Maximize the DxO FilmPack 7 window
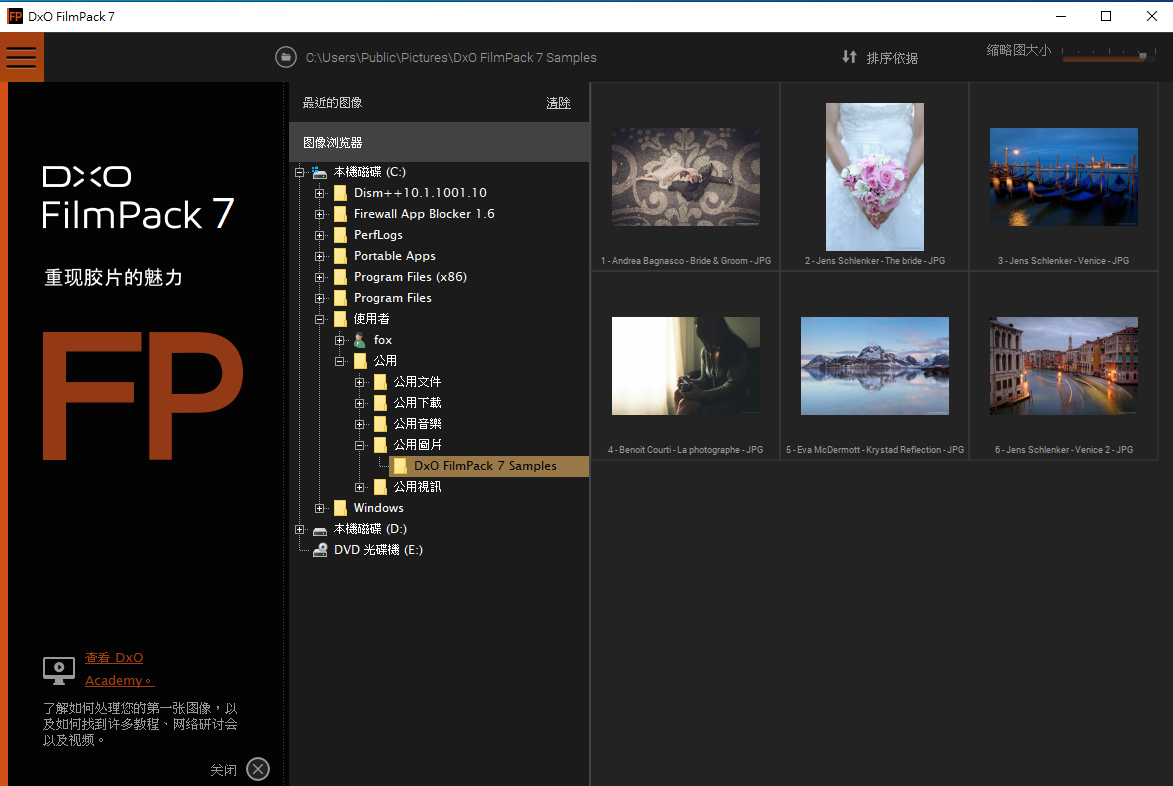 pyautogui.click(x=1106, y=16)
